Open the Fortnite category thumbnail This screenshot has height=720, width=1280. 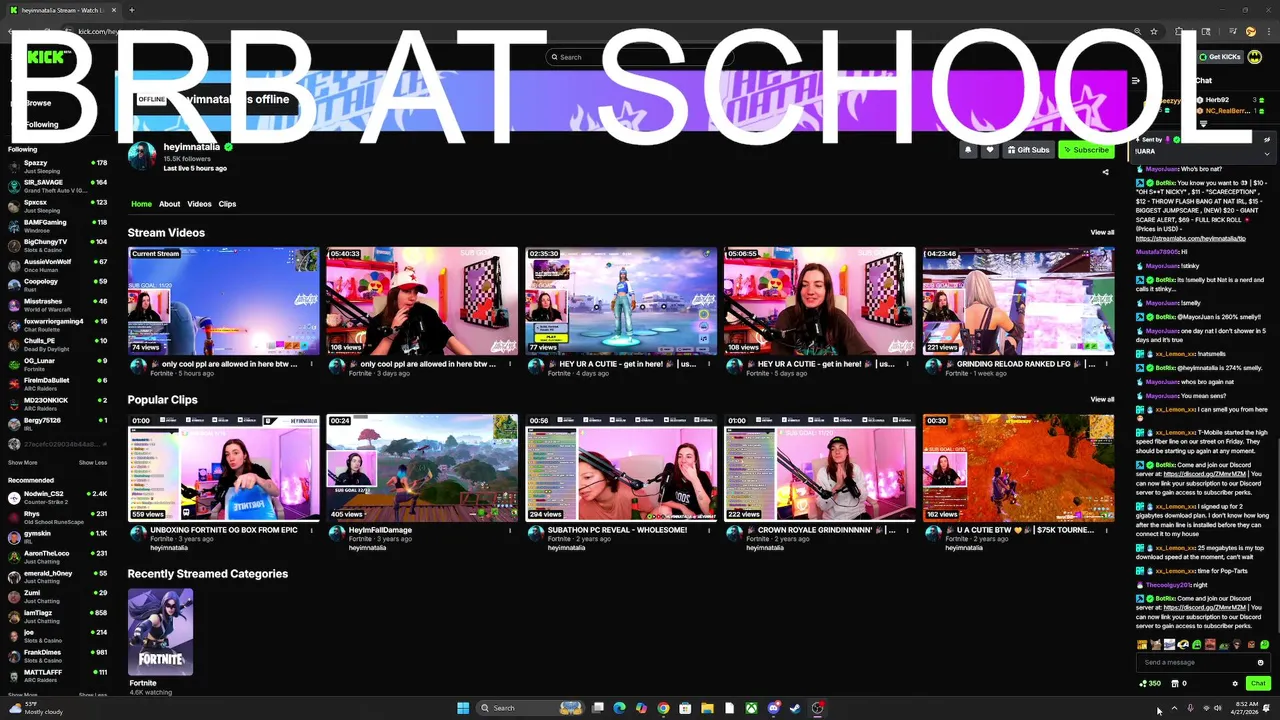[x=160, y=632]
